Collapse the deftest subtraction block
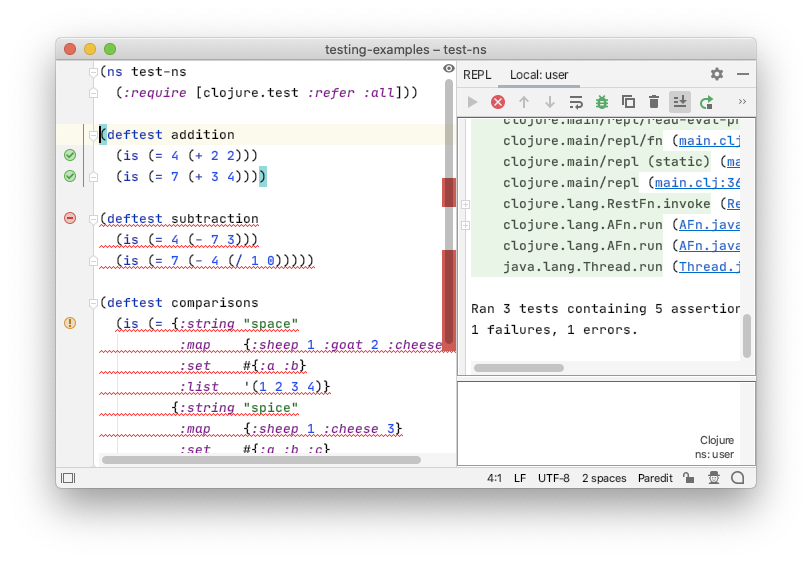 [x=93, y=219]
